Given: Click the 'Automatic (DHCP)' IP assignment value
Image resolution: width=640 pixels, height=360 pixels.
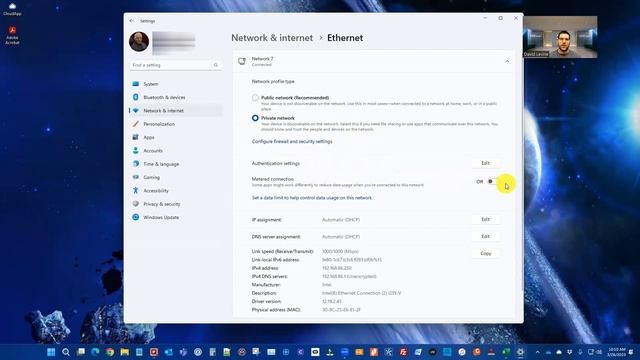Looking at the screenshot, I should pos(341,220).
